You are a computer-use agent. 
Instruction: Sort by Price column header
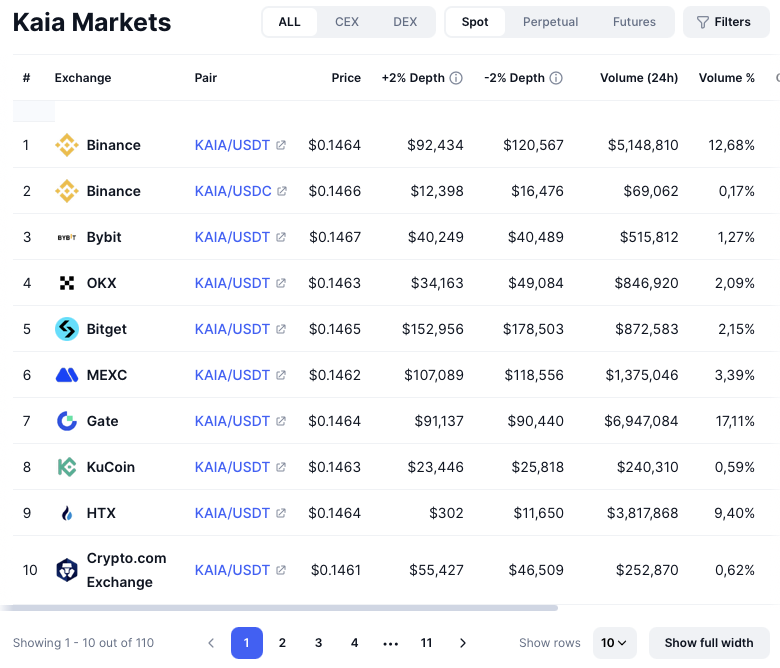pyautogui.click(x=346, y=78)
